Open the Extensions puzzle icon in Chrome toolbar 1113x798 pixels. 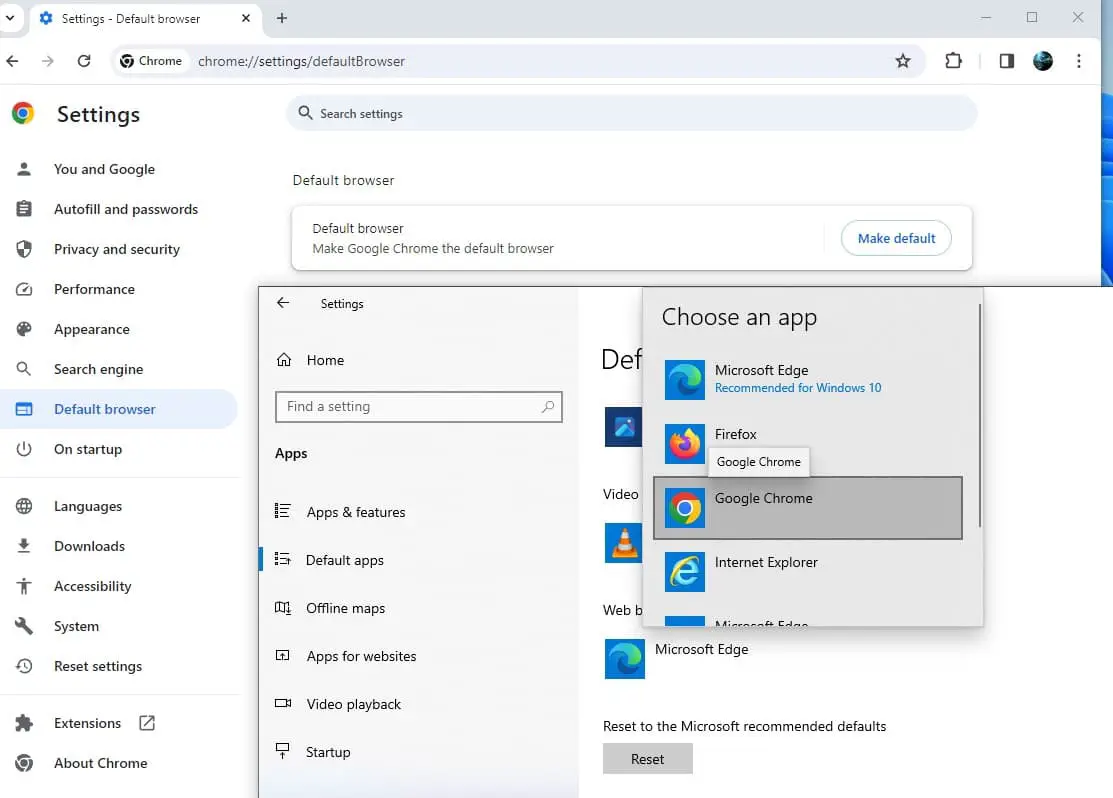click(953, 61)
